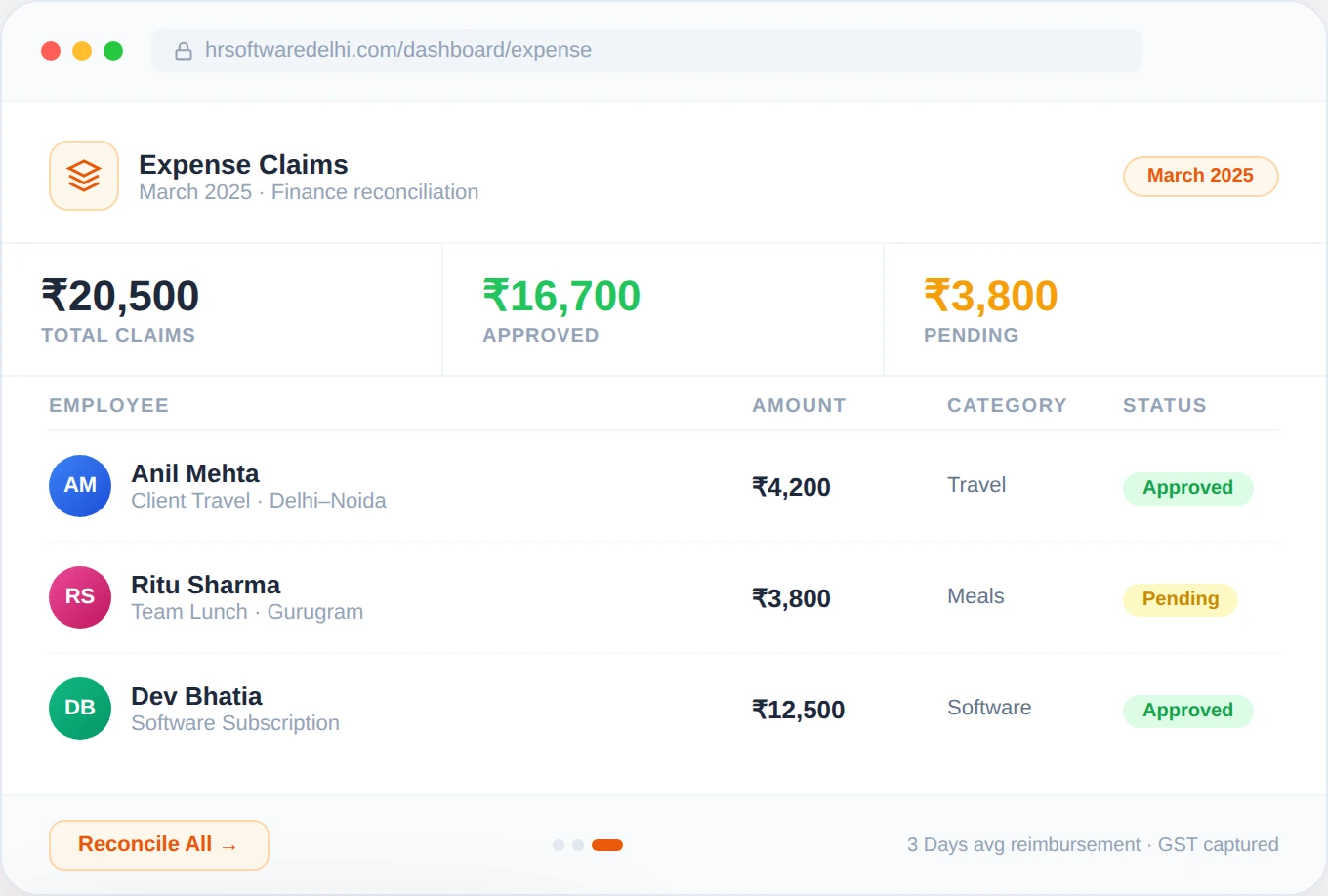Select Ritu Sharma's RS avatar badge
This screenshot has height=896, width=1328.
(x=79, y=596)
